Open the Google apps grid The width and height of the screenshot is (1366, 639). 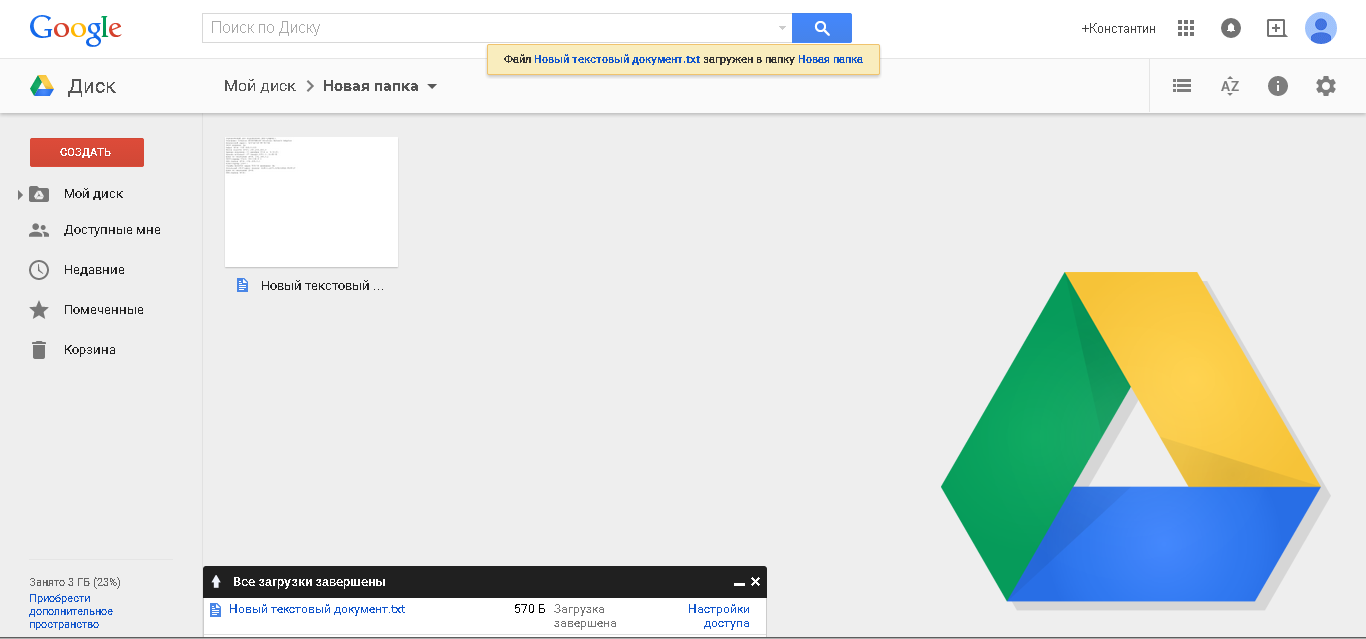(1186, 28)
